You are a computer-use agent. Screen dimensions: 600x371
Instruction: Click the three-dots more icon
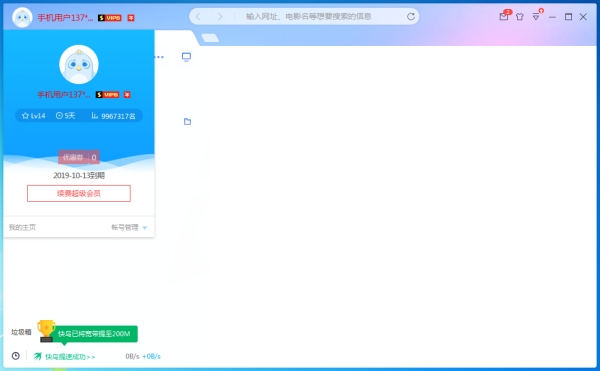coord(159,57)
